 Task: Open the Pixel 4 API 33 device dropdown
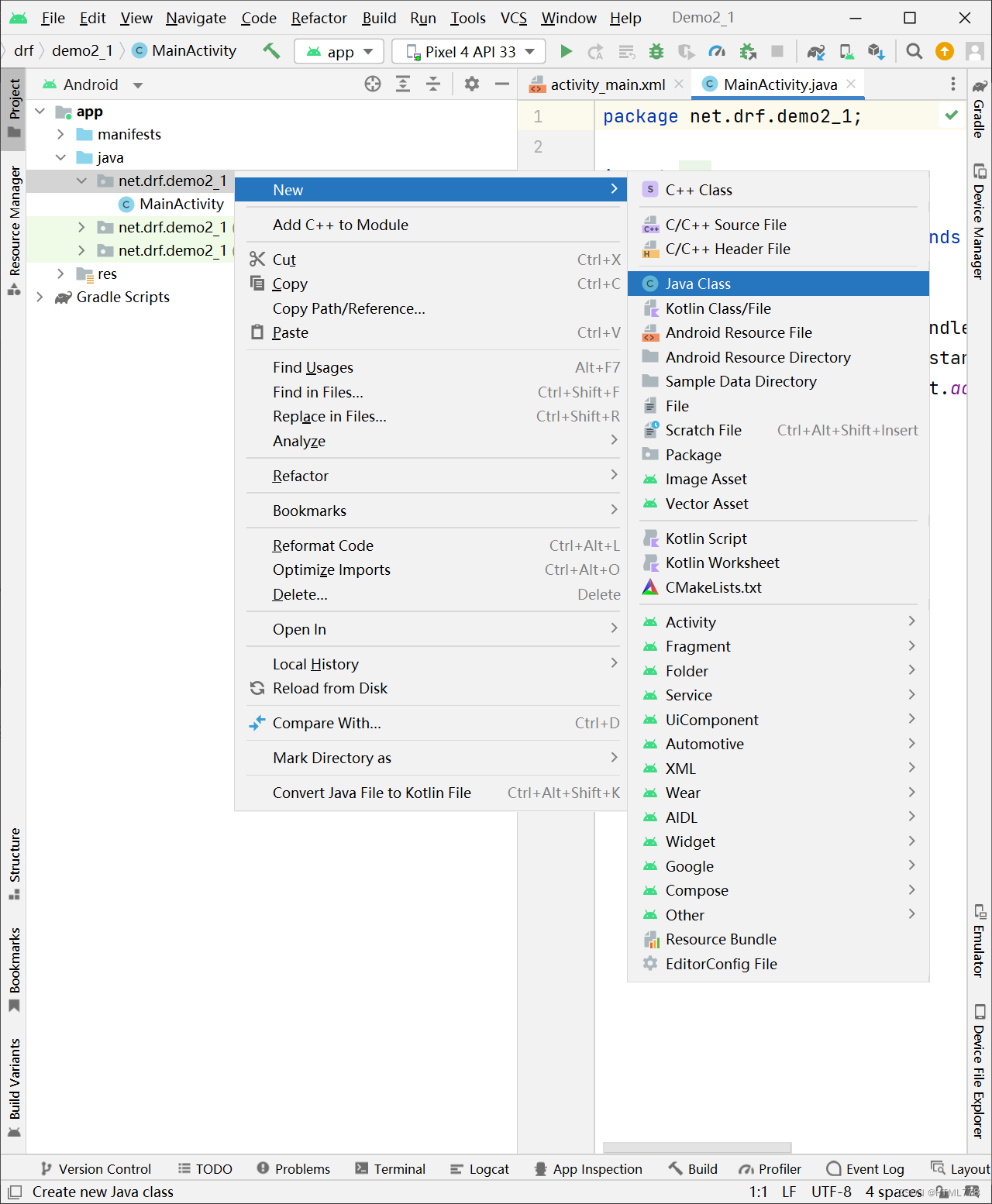coord(469,51)
